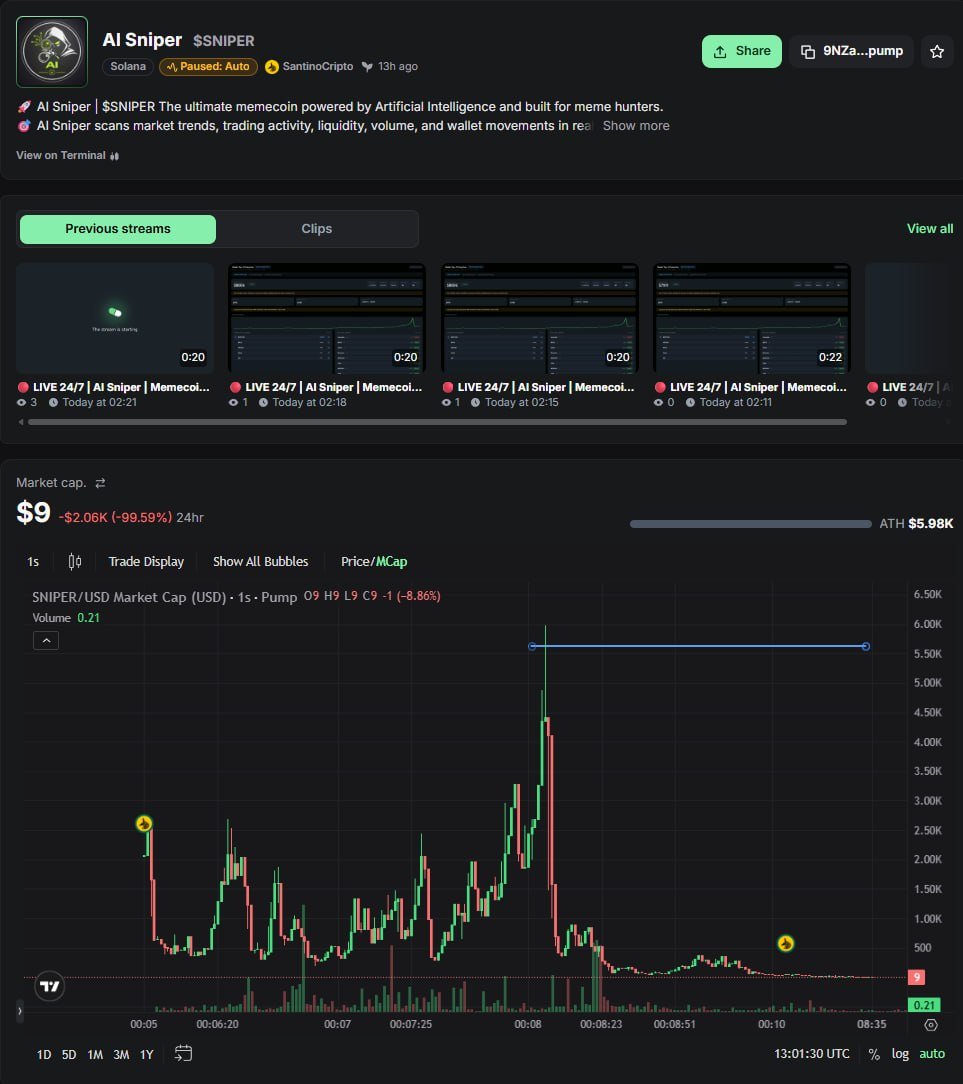Select the 1Y time range
This screenshot has height=1084, width=963.
[x=147, y=1055]
